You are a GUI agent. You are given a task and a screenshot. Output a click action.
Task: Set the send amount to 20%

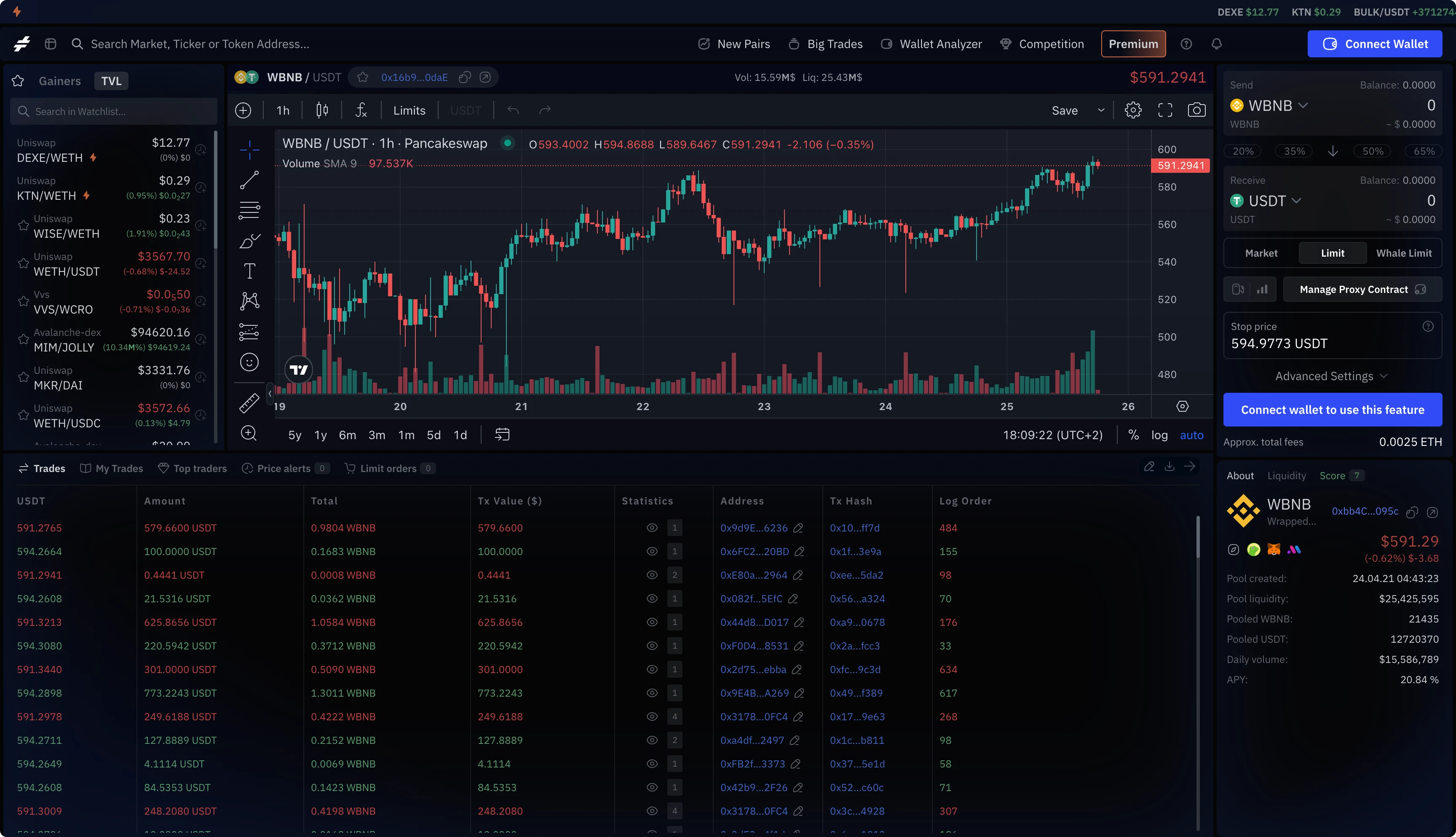point(1243,151)
